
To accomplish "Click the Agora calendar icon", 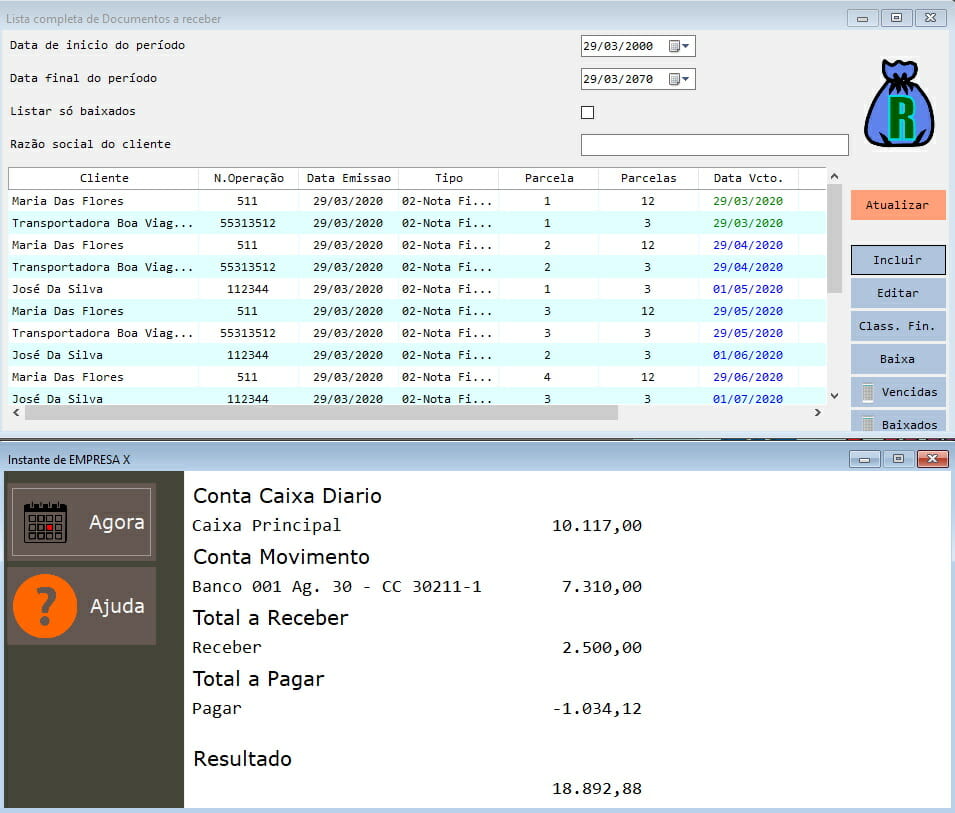I will coord(45,522).
